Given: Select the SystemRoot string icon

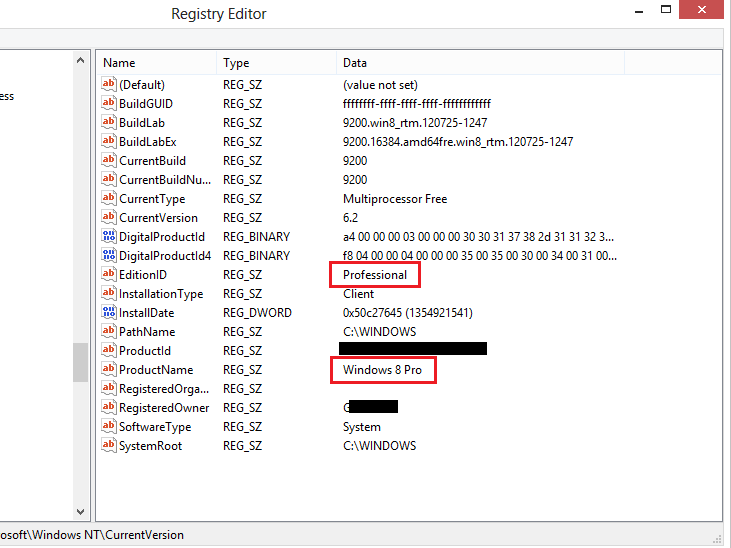Looking at the screenshot, I should (x=109, y=446).
